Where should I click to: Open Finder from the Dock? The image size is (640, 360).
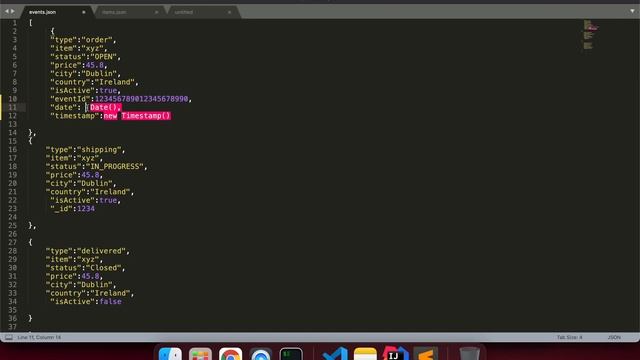pyautogui.click(x=170, y=353)
